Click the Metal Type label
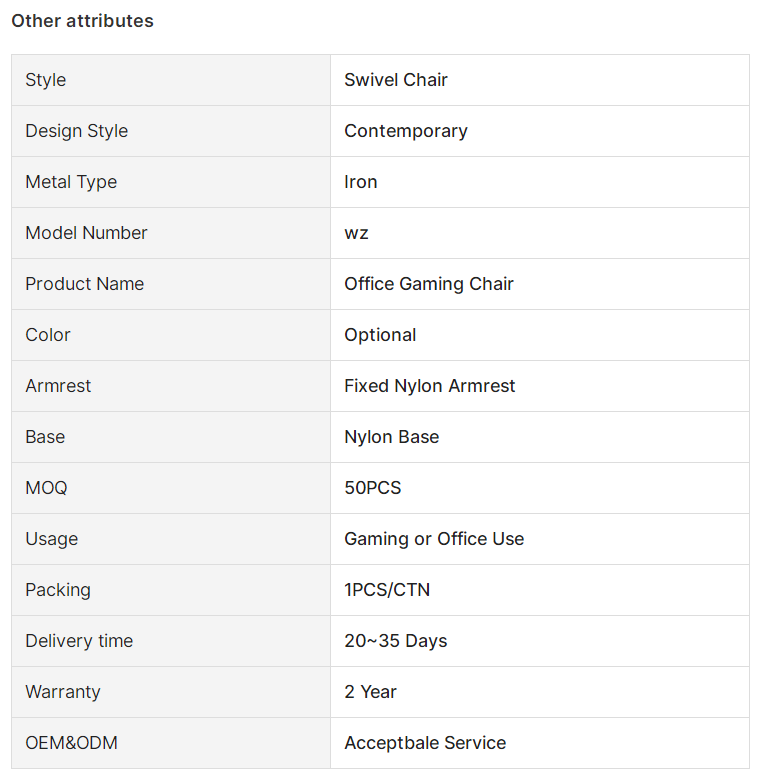 71,182
